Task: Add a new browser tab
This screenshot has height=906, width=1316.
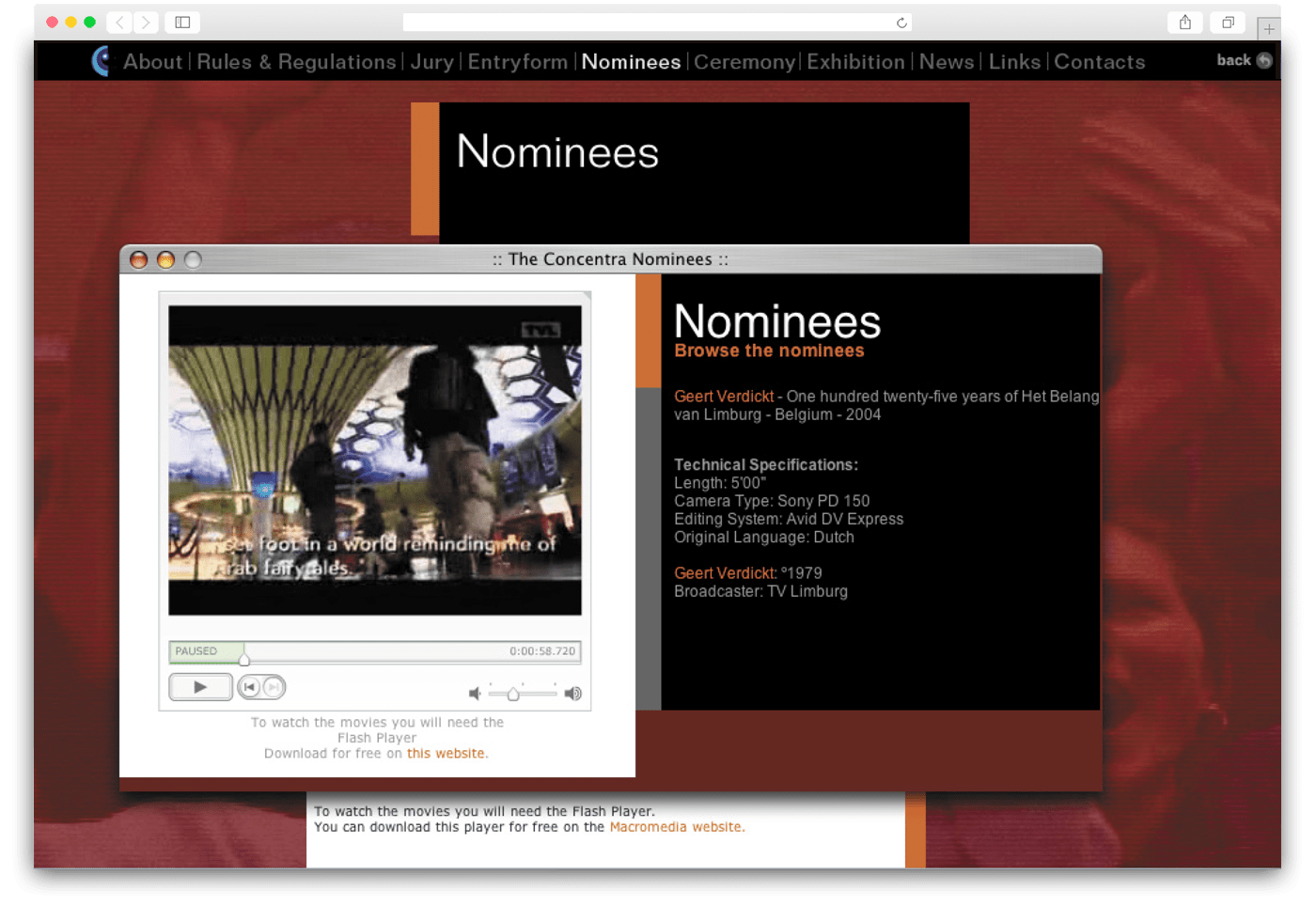Action: pyautogui.click(x=1268, y=29)
